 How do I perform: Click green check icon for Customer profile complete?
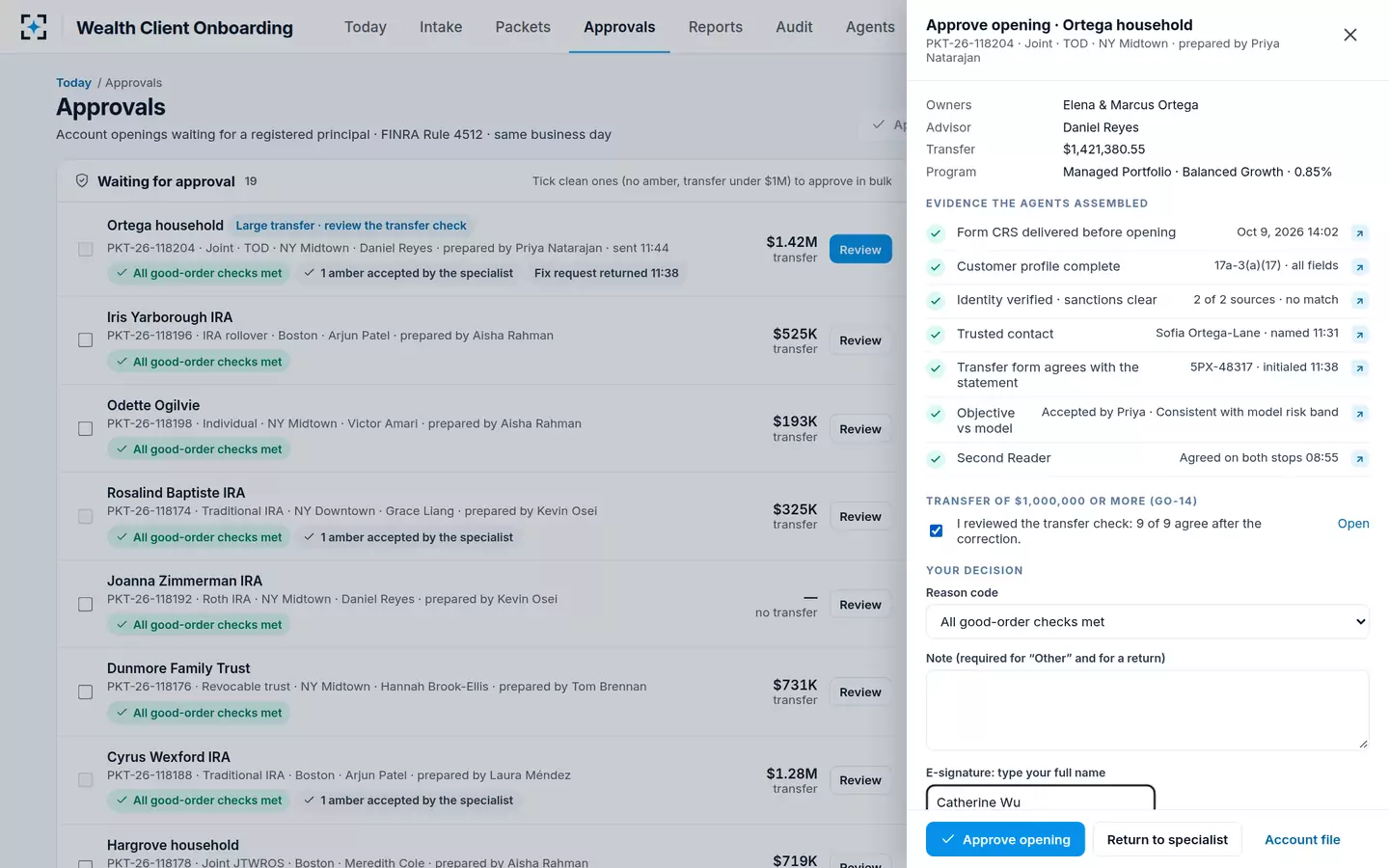[936, 267]
